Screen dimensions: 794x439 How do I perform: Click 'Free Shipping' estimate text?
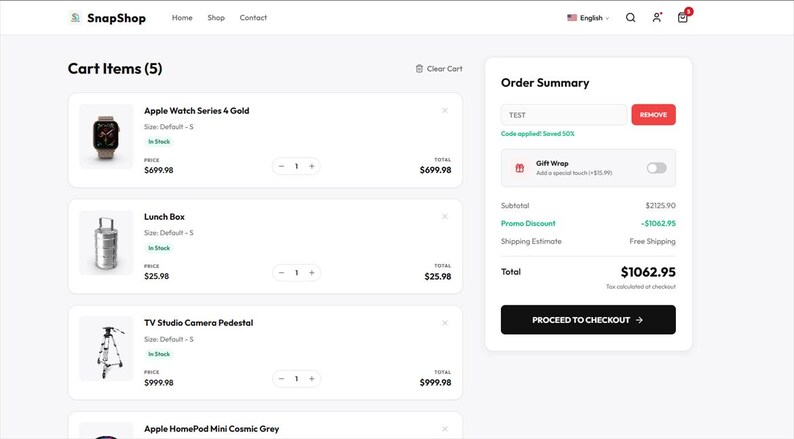click(652, 241)
